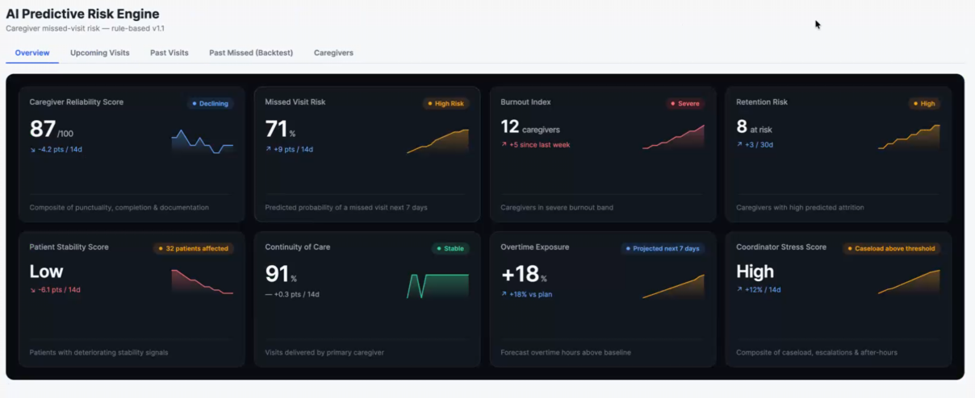Click the Overtime Exposure trend chart

coord(673,287)
